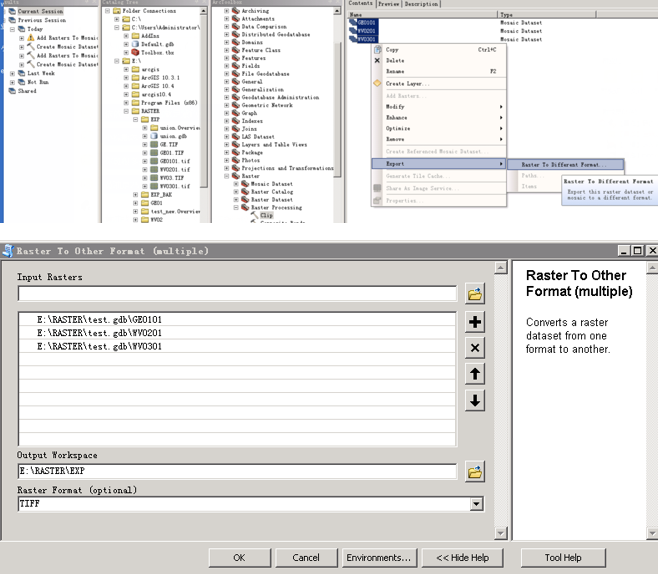Click the Hide Help button
This screenshot has height=574, width=658.
pos(462,558)
